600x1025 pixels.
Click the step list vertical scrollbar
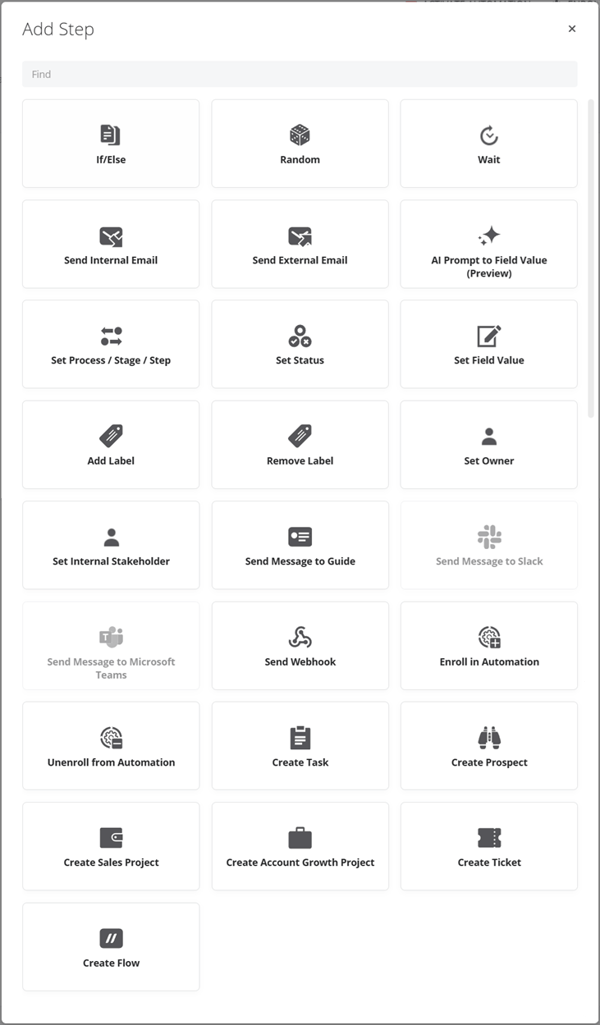click(x=591, y=258)
